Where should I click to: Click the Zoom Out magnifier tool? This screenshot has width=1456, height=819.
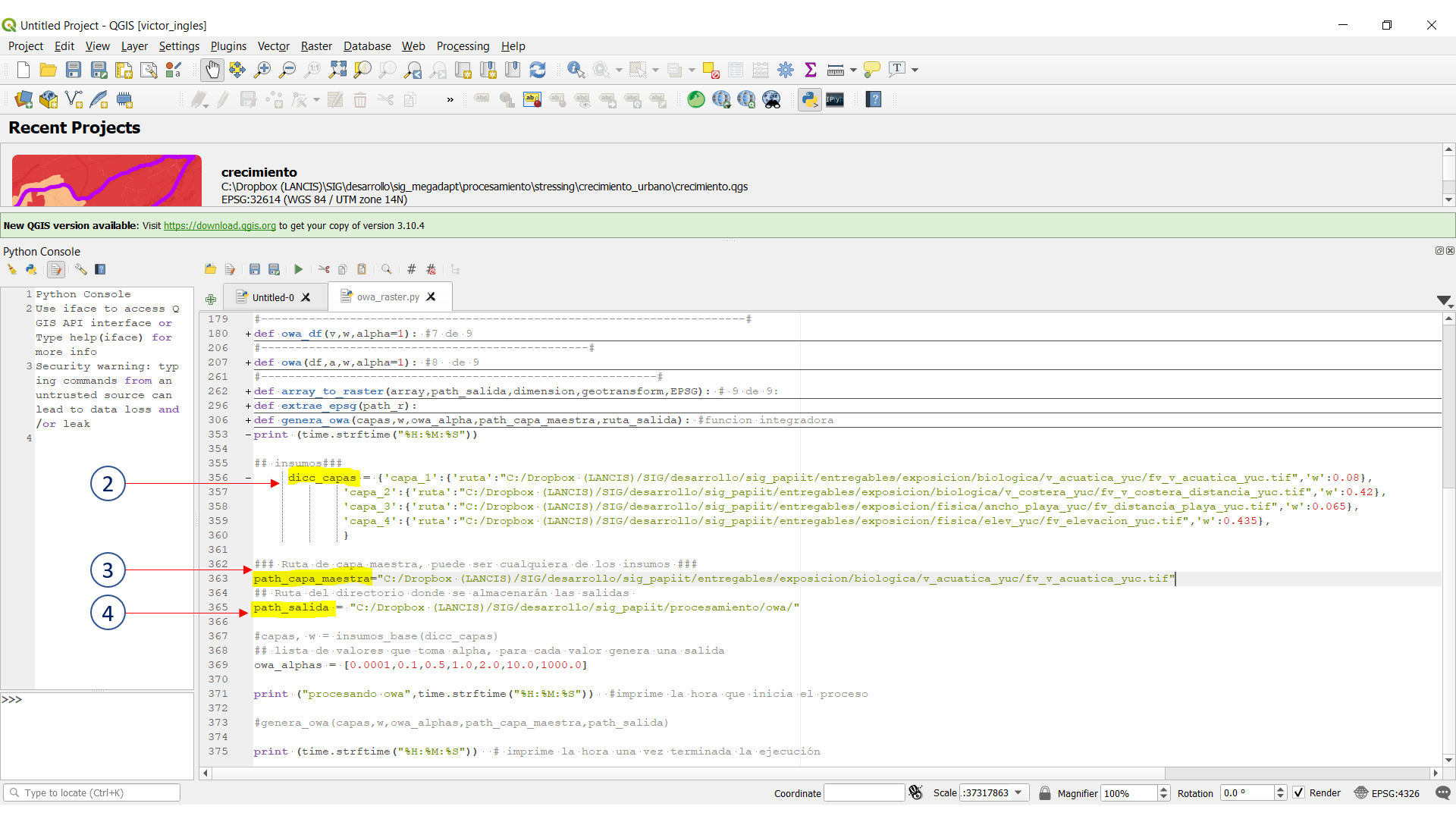pos(287,70)
